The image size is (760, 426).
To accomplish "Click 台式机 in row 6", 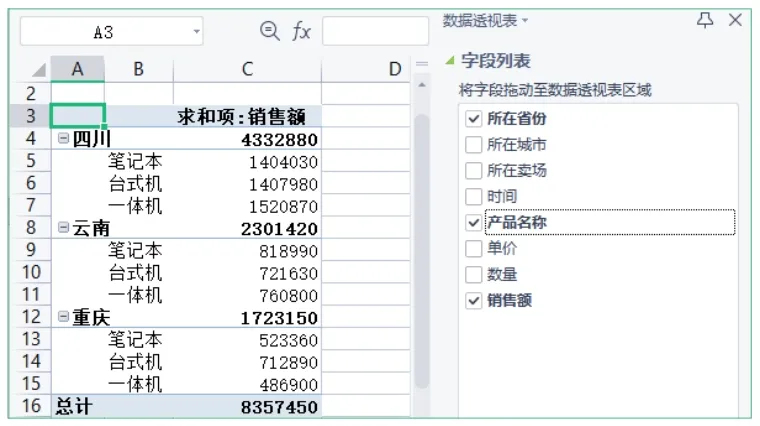I will [x=135, y=184].
